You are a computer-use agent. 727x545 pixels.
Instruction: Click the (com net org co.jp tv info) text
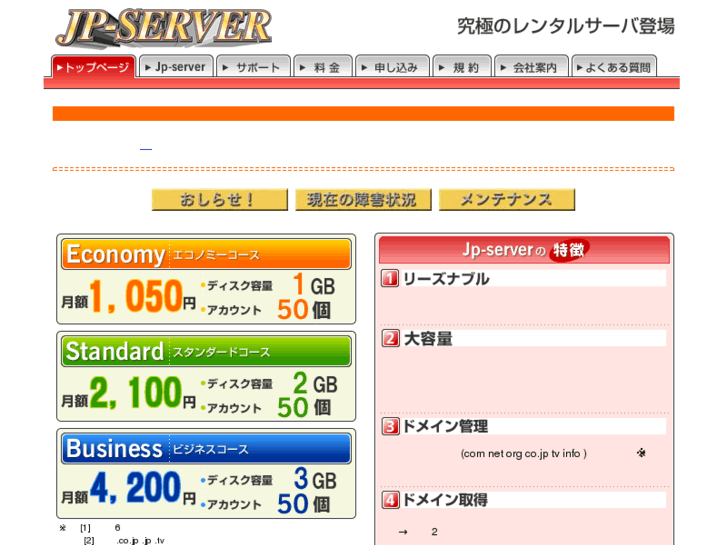click(523, 454)
